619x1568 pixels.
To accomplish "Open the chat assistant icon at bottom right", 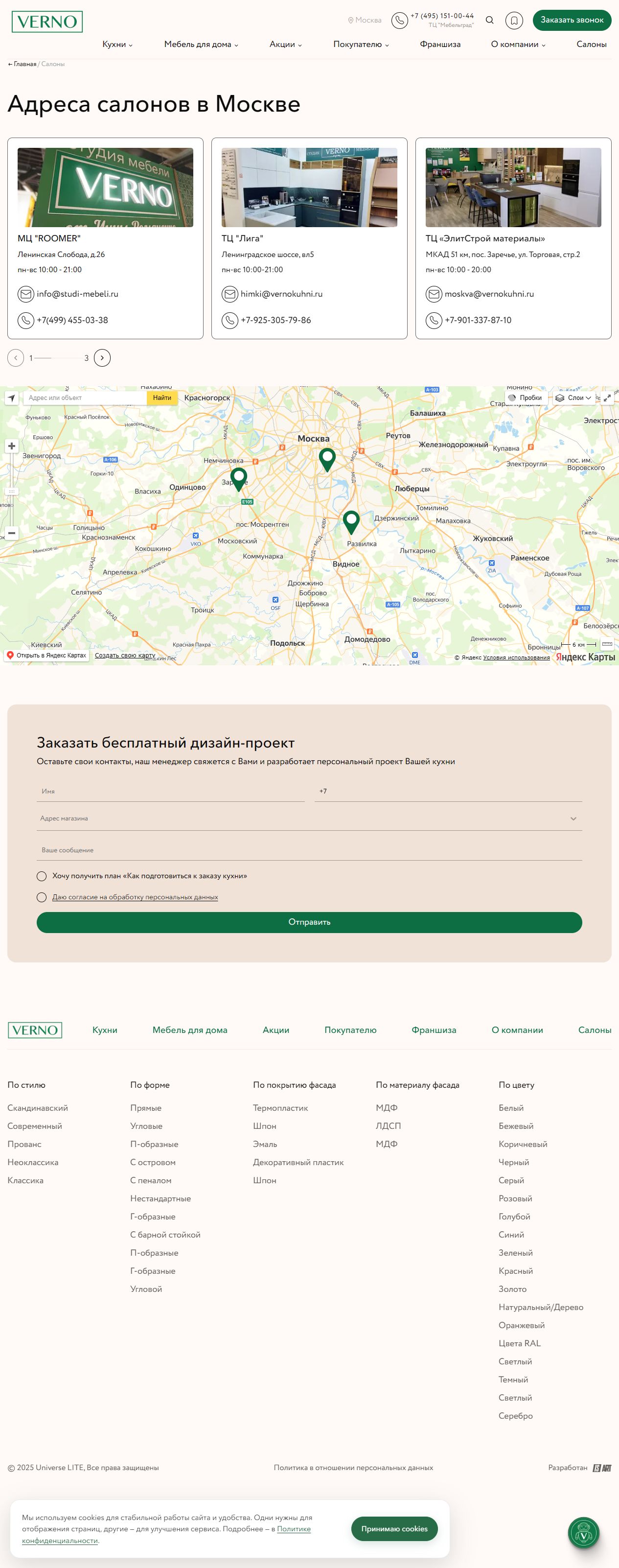I will click(584, 1533).
